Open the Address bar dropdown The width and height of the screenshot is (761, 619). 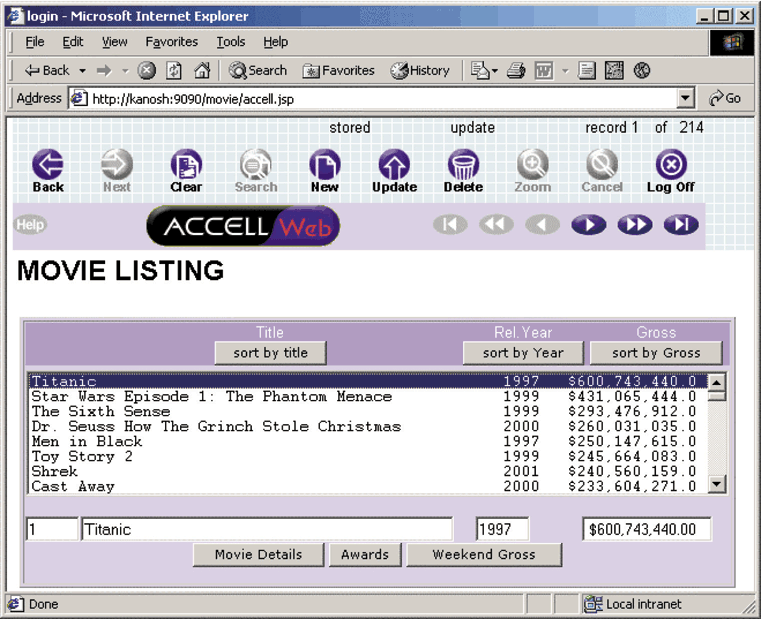(685, 99)
